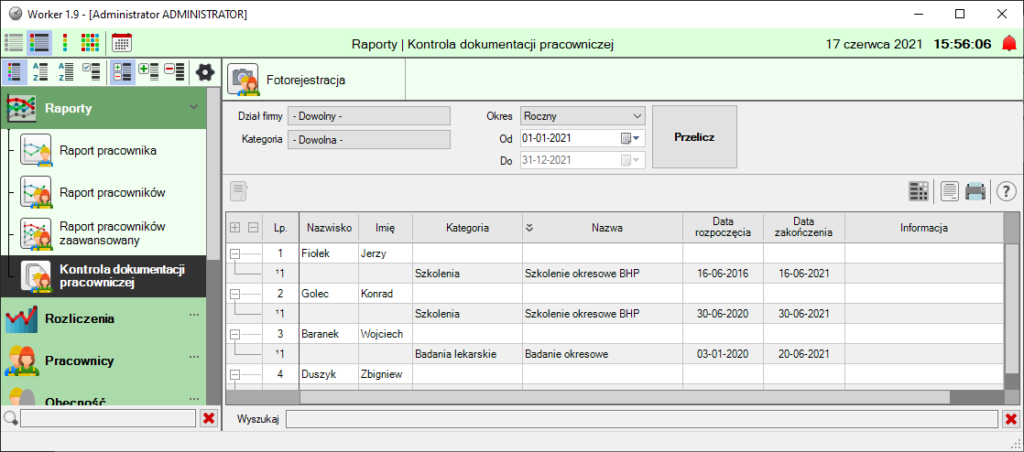Screen dimensions: 1024x452
Task: Switch to single column colored dots view
Action: (x=65, y=43)
